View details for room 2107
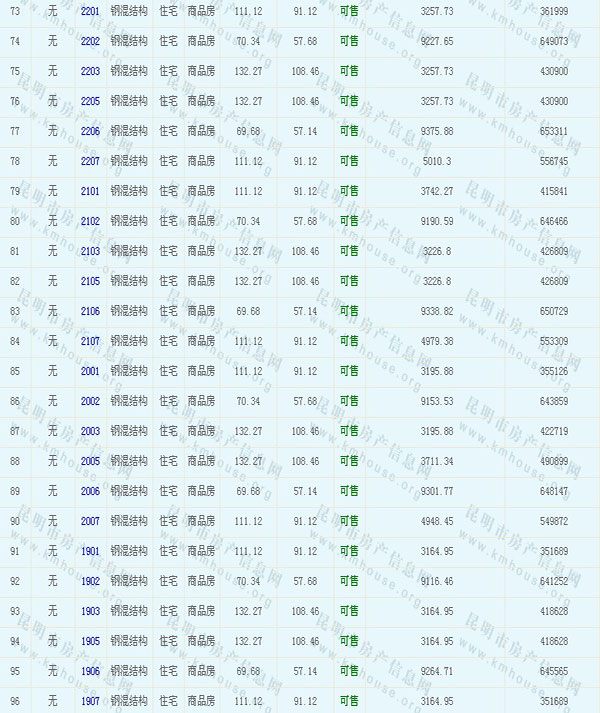The height and width of the screenshot is (713, 600). (90, 341)
